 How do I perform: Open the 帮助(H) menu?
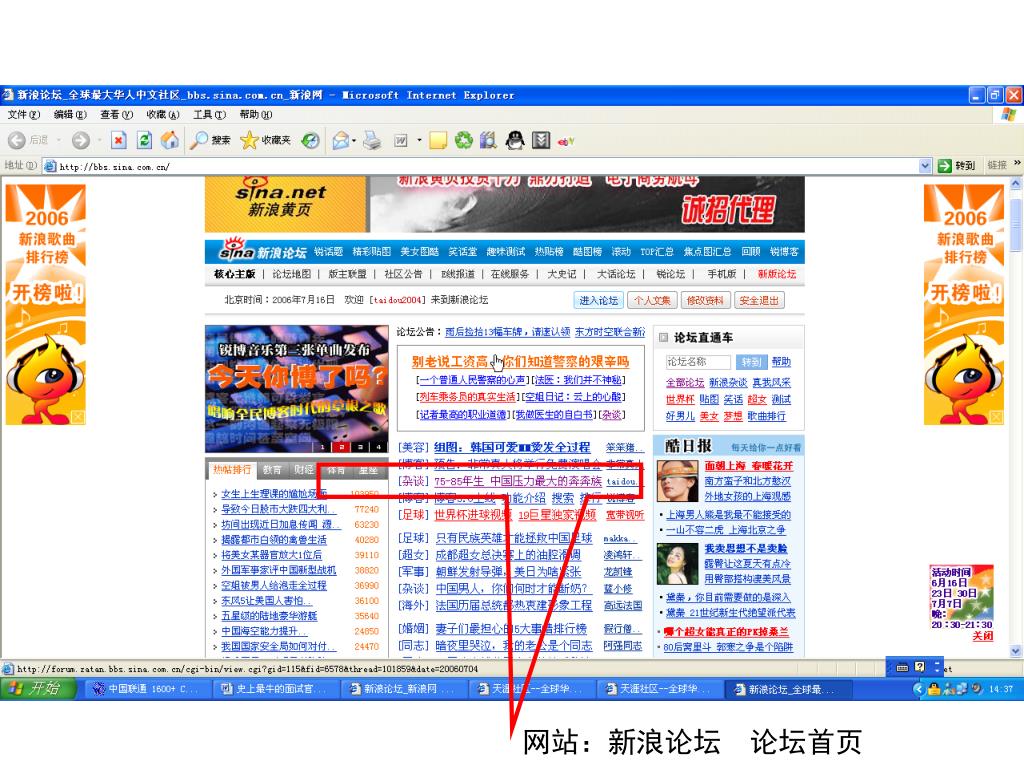255,114
